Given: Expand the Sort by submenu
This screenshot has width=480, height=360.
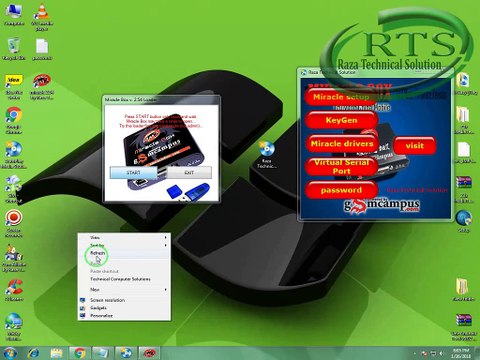Looking at the screenshot, I should click(x=124, y=245).
